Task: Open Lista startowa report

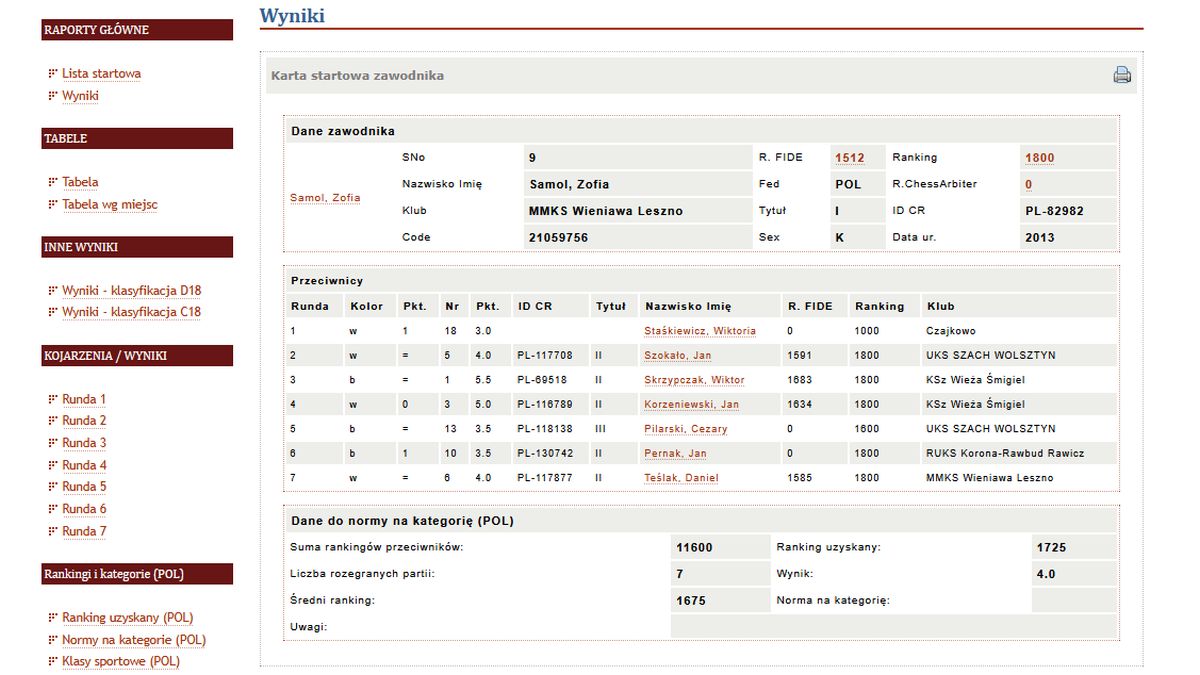Action: [101, 74]
